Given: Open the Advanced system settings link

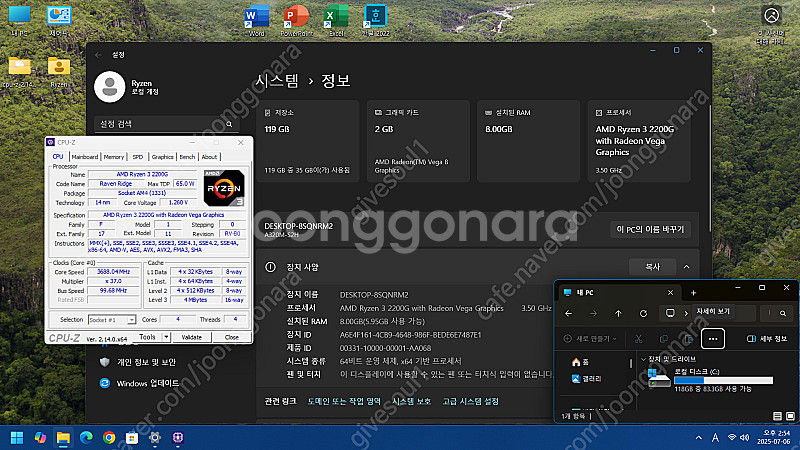Looking at the screenshot, I should click(470, 402).
